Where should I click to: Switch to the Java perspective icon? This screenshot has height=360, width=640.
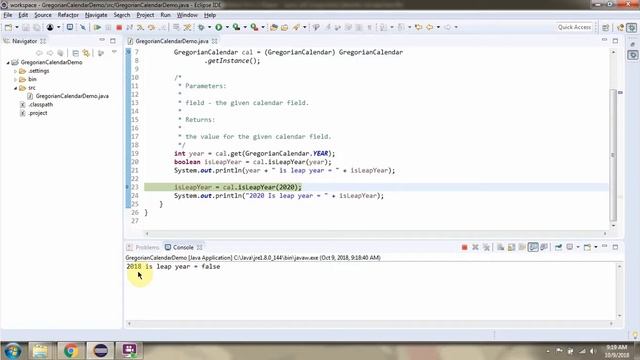tap(621, 27)
